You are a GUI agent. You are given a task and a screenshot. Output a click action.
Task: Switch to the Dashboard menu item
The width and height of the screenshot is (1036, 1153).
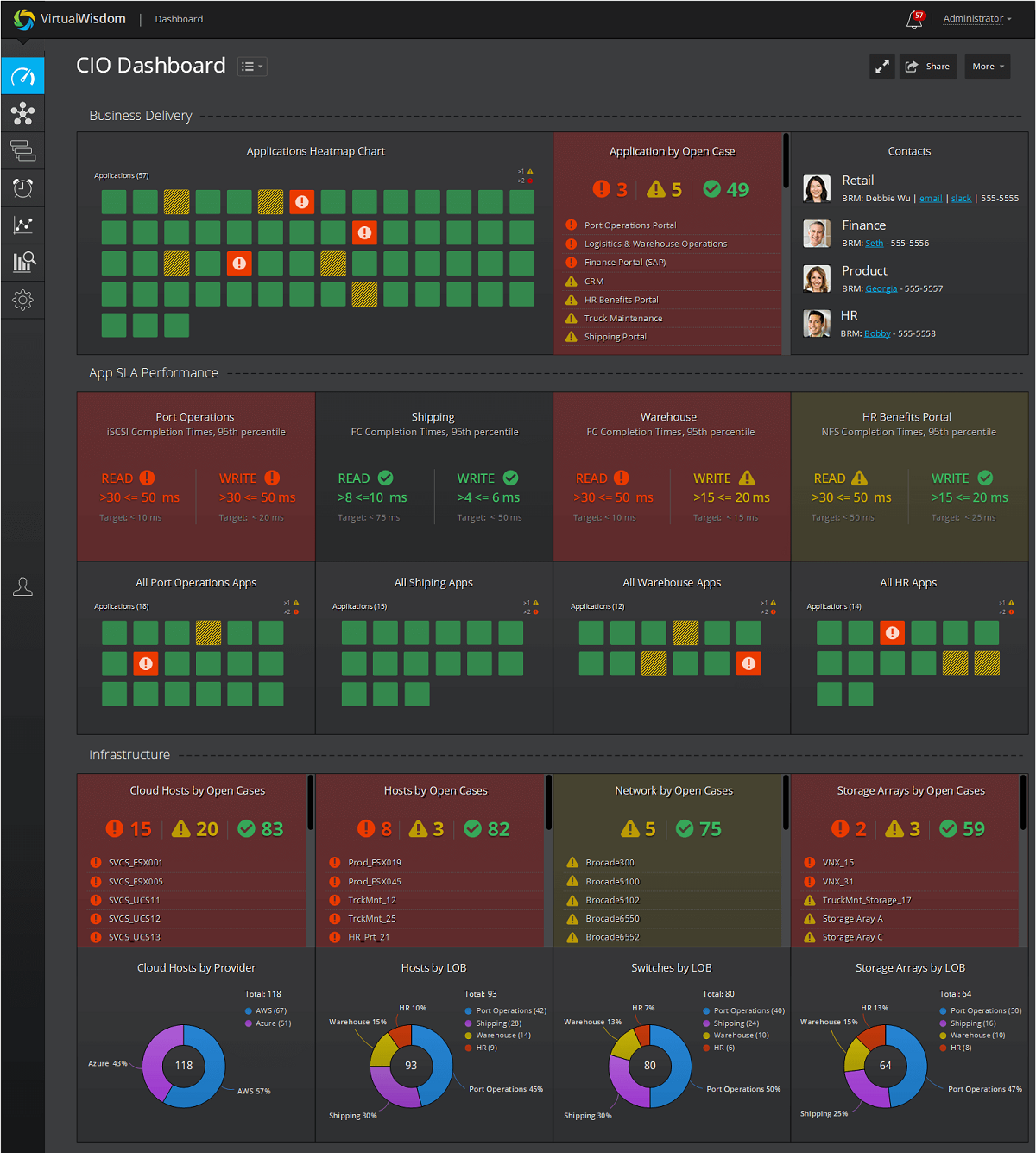pos(179,18)
